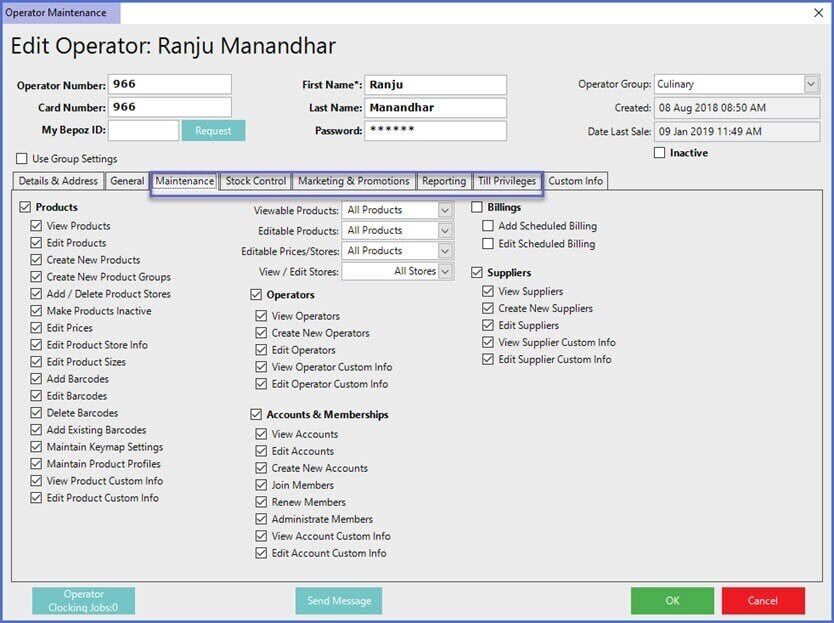Switch to the Stock Control tab

tap(256, 181)
